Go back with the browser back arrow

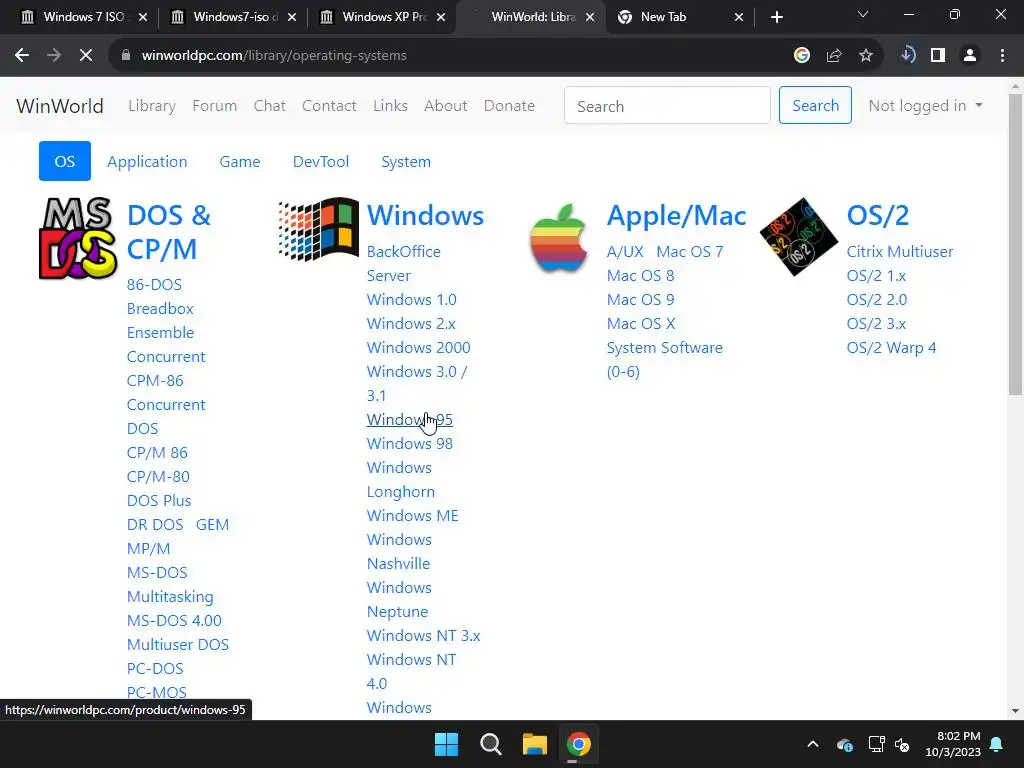22,56
